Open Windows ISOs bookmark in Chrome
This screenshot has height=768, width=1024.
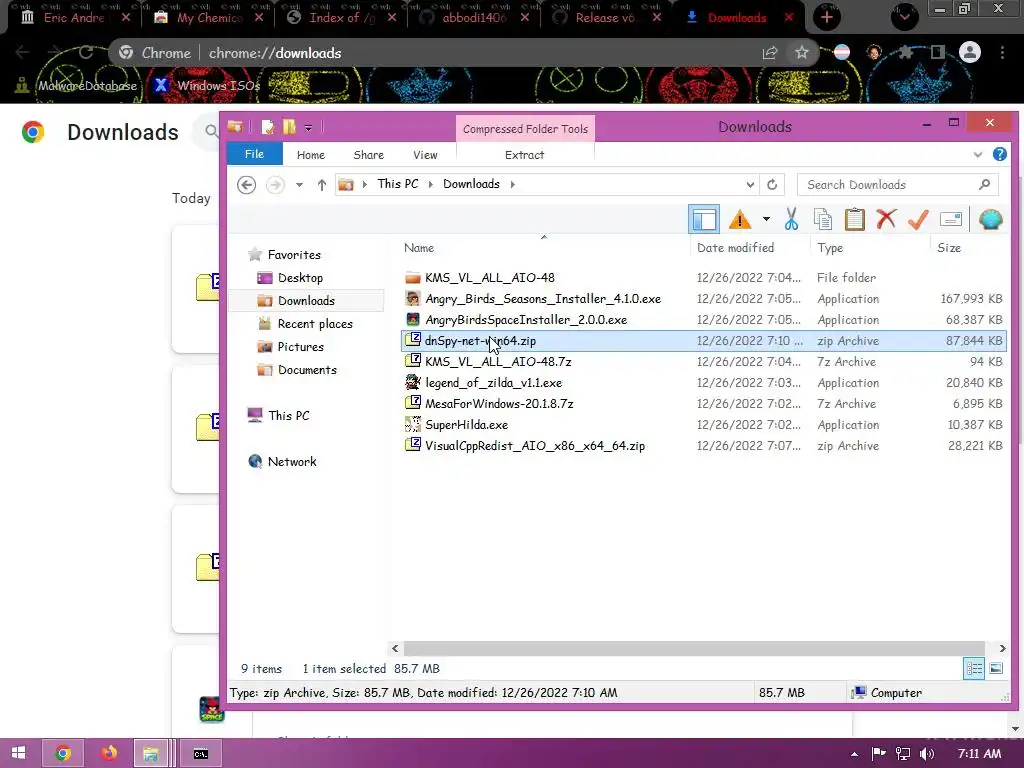coord(207,85)
